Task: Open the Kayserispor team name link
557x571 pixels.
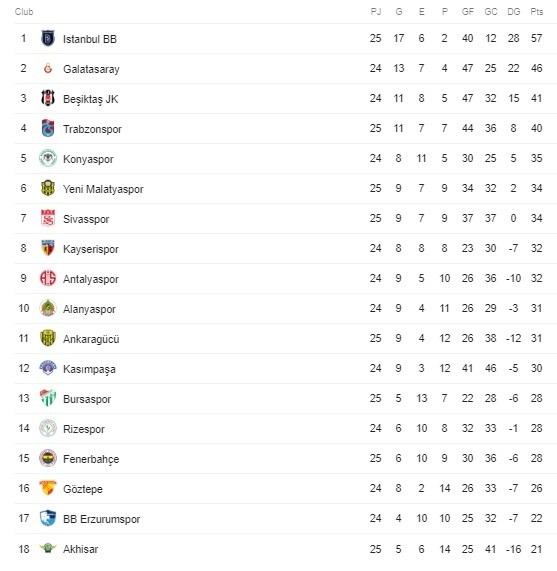Action: (91, 249)
